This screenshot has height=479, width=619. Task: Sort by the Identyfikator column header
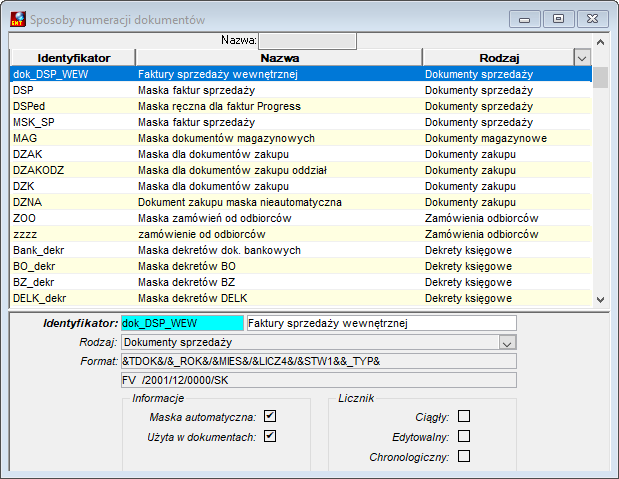coord(73,58)
